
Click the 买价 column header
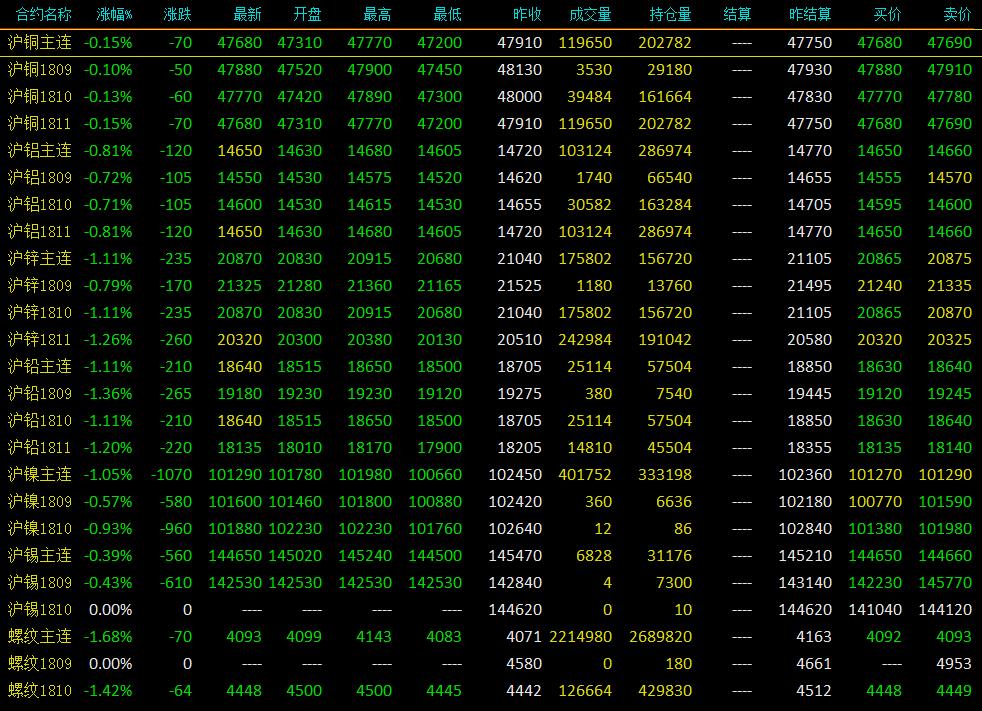point(887,14)
